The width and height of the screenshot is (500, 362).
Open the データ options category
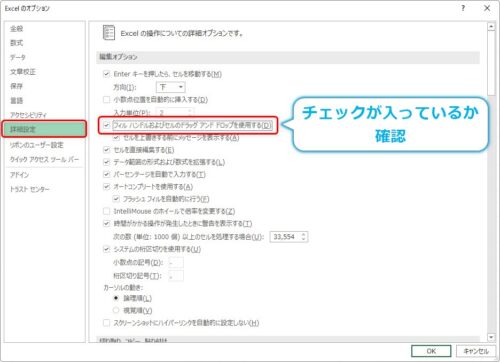coord(18,57)
